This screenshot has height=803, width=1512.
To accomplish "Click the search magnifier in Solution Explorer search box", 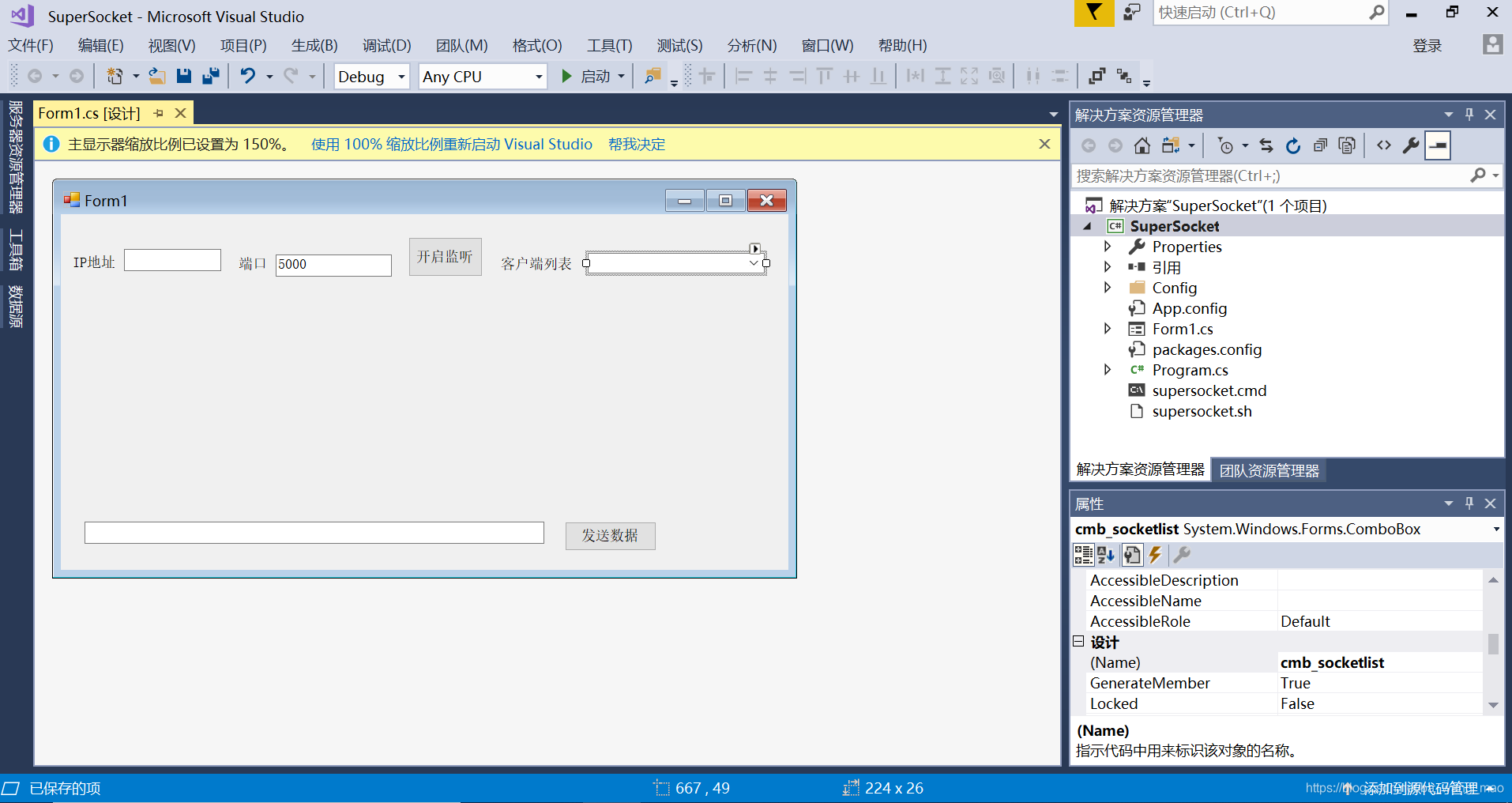I will 1478,175.
